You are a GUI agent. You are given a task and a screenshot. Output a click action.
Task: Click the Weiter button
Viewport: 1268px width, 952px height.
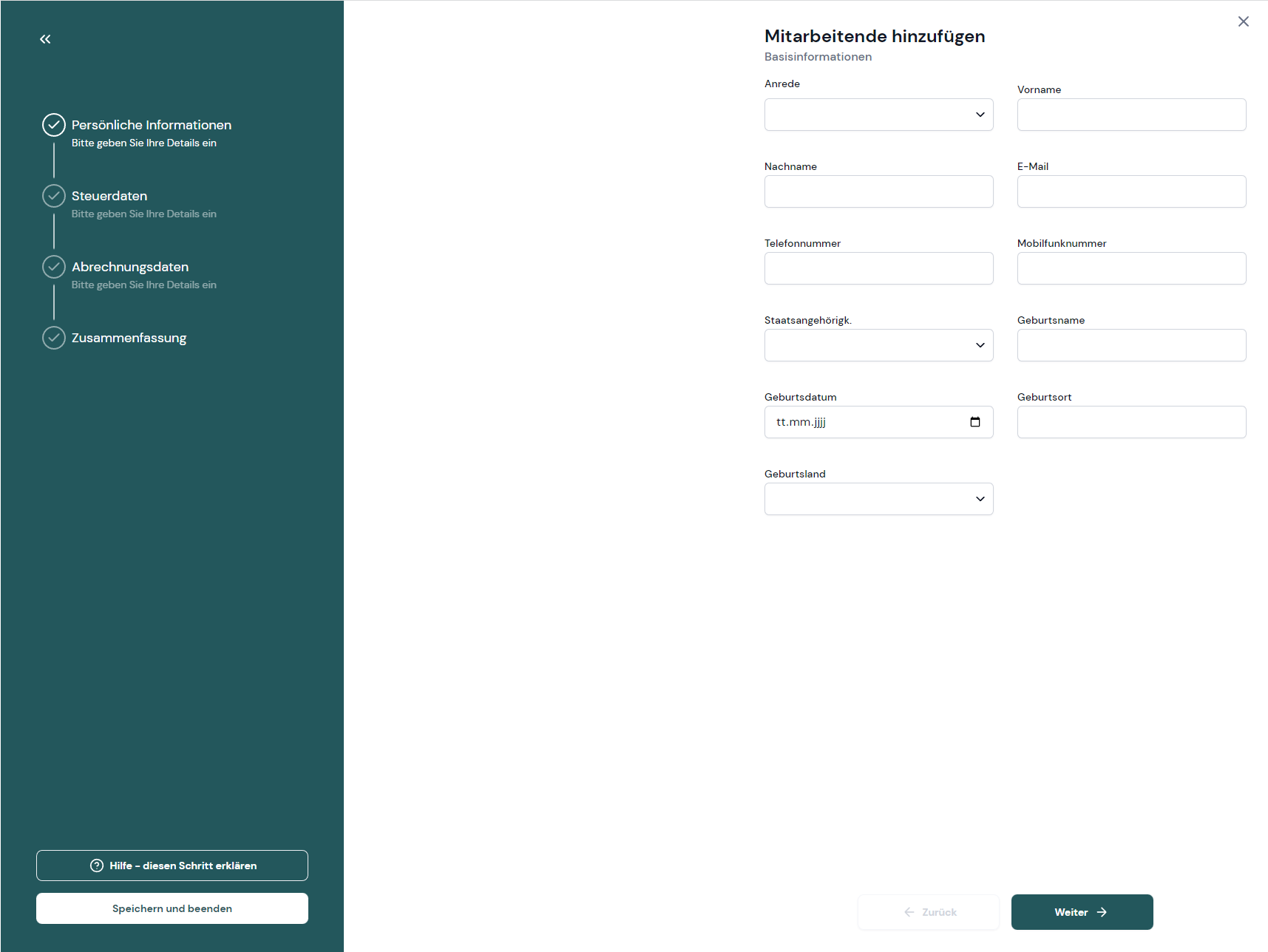point(1082,912)
